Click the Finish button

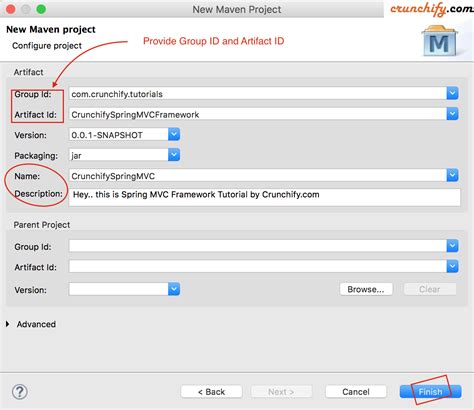click(430, 392)
